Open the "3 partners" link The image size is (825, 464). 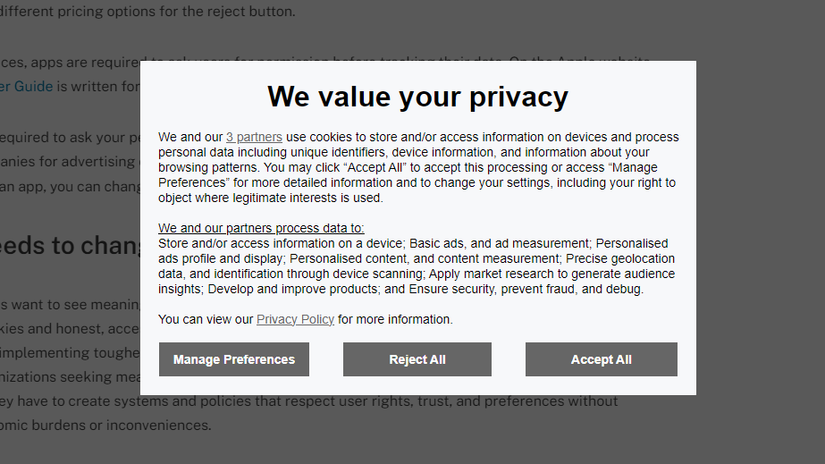pos(254,137)
